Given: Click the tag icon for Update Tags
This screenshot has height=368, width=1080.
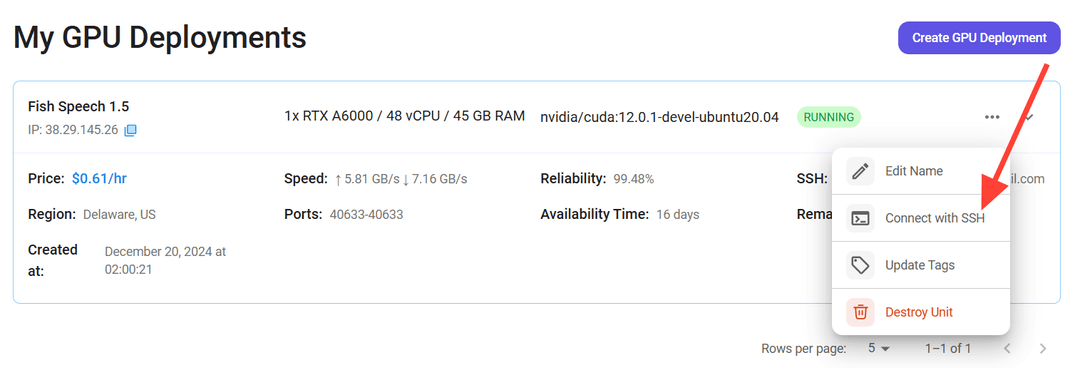Looking at the screenshot, I should pyautogui.click(x=860, y=265).
